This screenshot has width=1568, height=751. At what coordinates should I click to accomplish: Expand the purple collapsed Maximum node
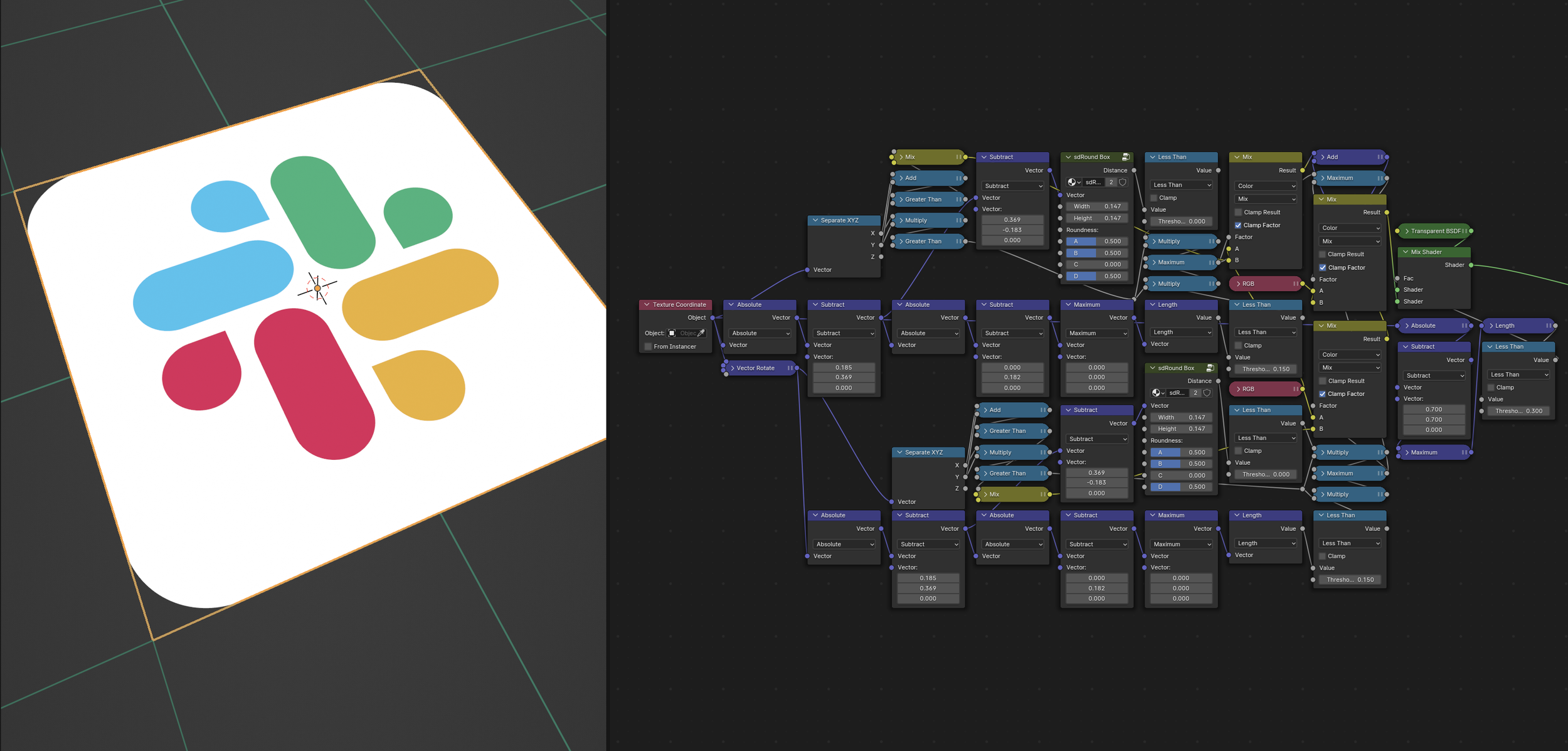tap(1407, 452)
